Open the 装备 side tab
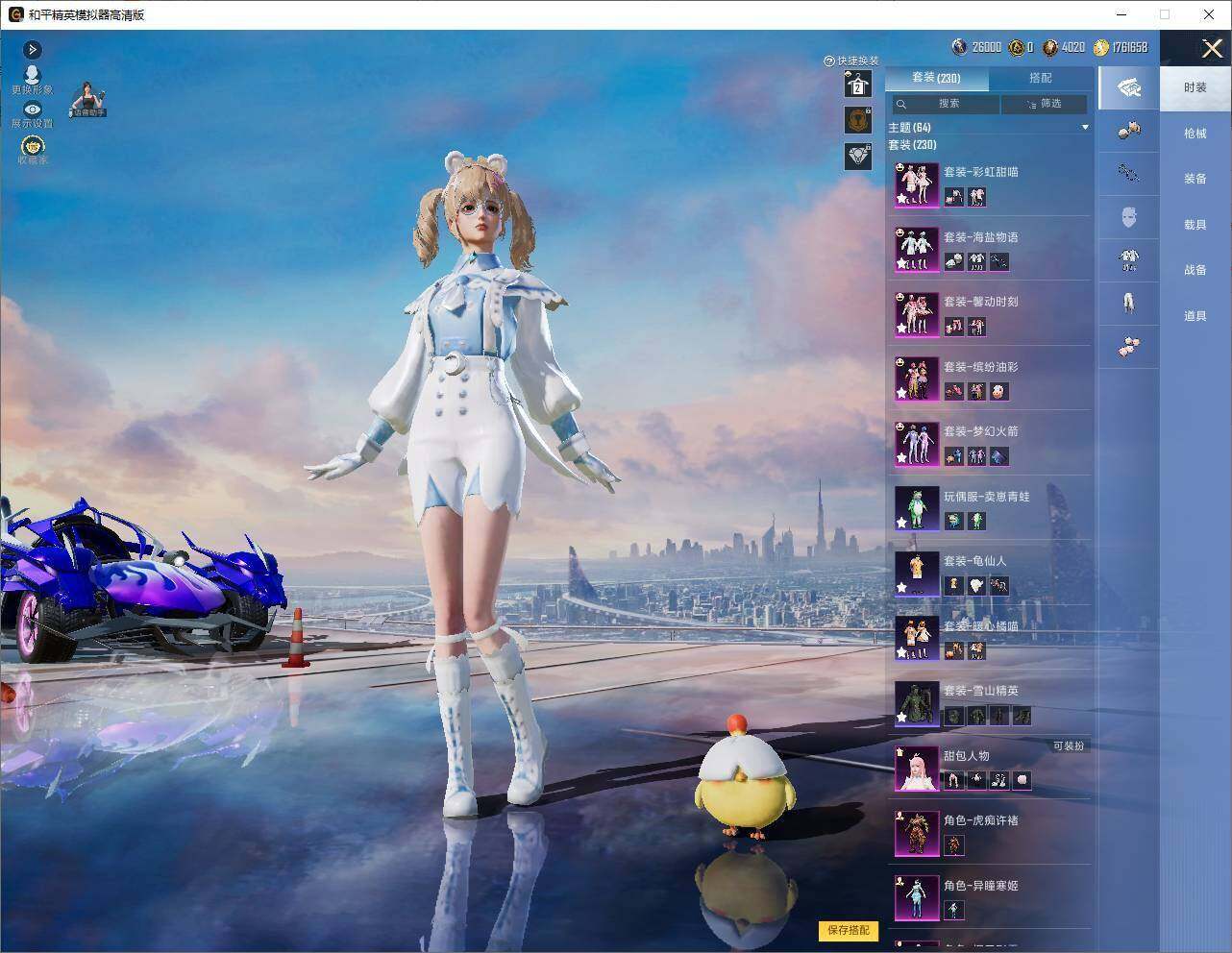Viewport: 1232px width, 953px height. pos(1195,179)
